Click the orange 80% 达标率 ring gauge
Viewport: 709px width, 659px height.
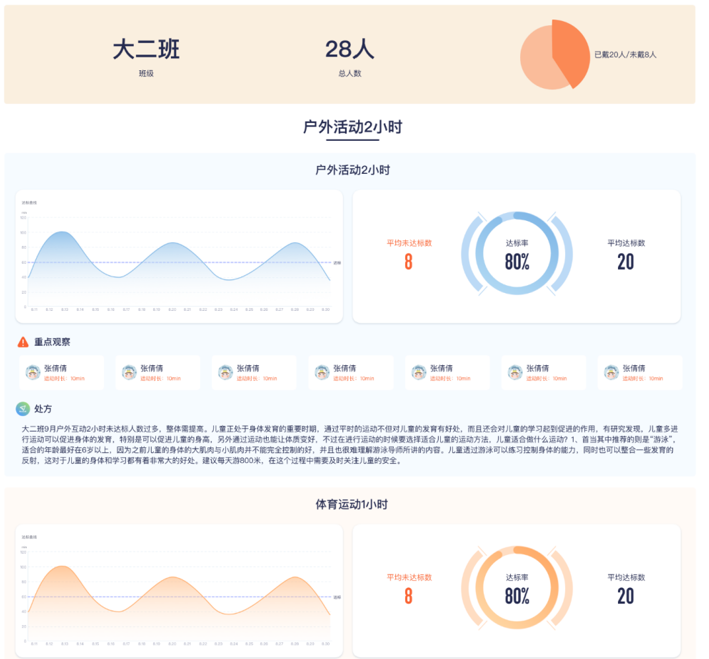pos(517,588)
